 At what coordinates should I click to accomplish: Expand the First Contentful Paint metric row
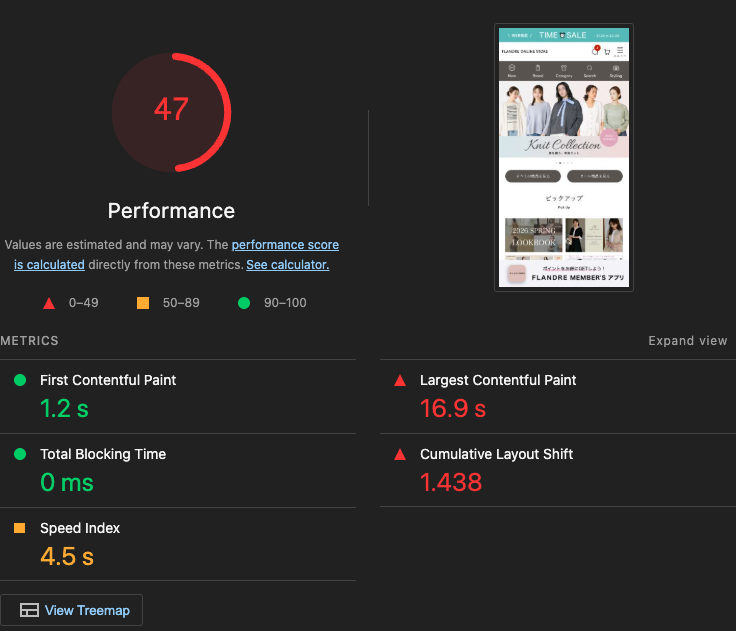click(x=108, y=380)
